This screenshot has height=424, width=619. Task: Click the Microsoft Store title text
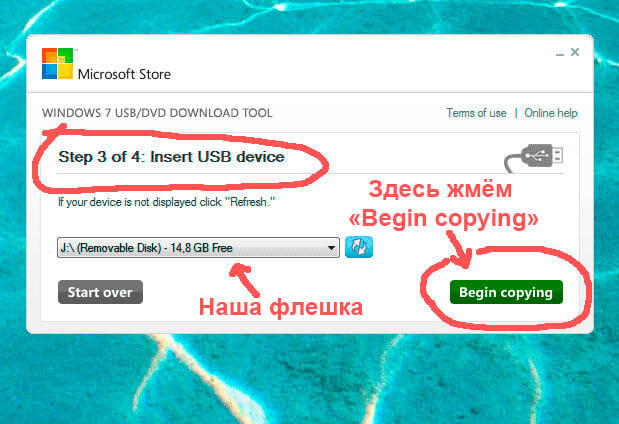point(124,74)
